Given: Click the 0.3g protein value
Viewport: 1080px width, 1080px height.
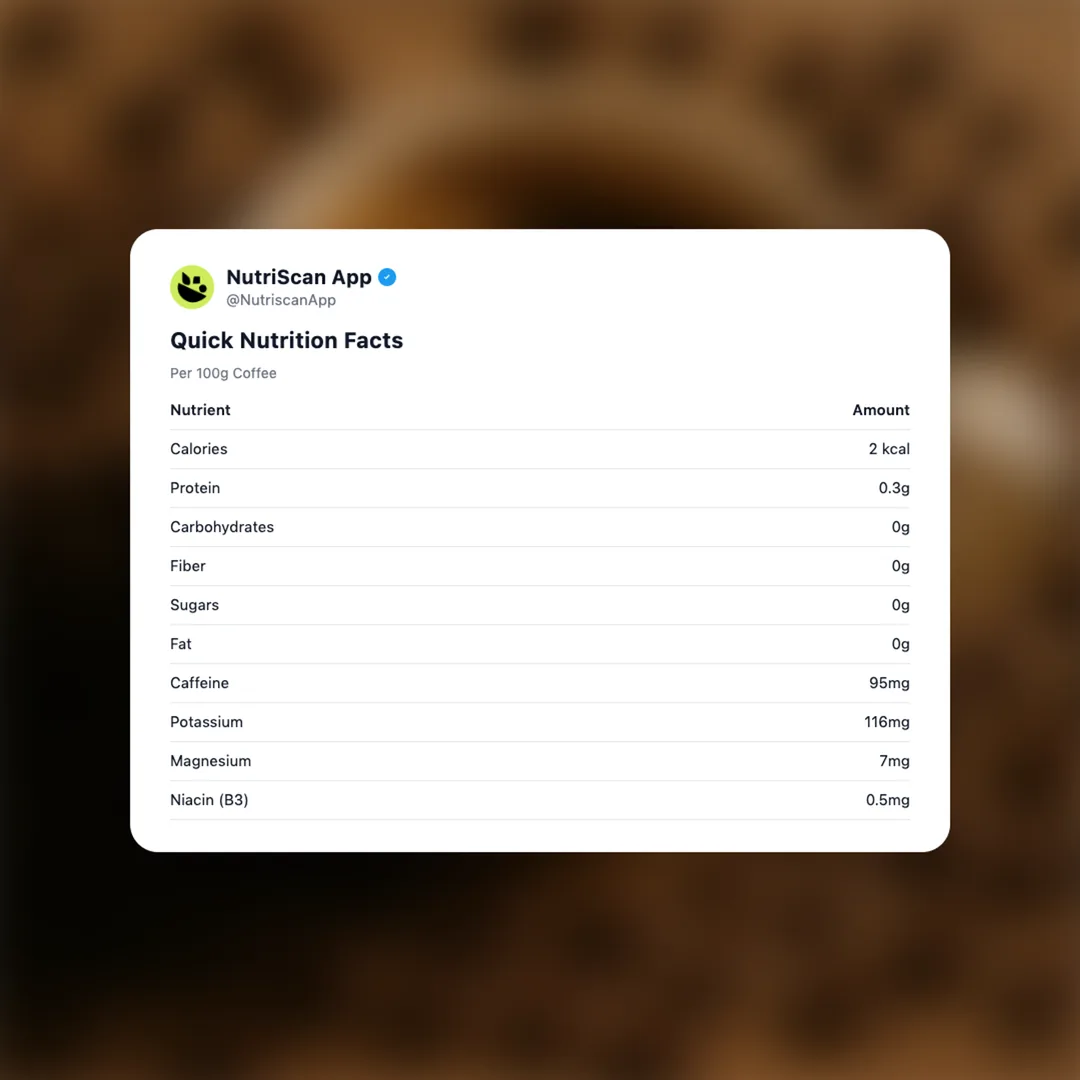Looking at the screenshot, I should coord(894,488).
